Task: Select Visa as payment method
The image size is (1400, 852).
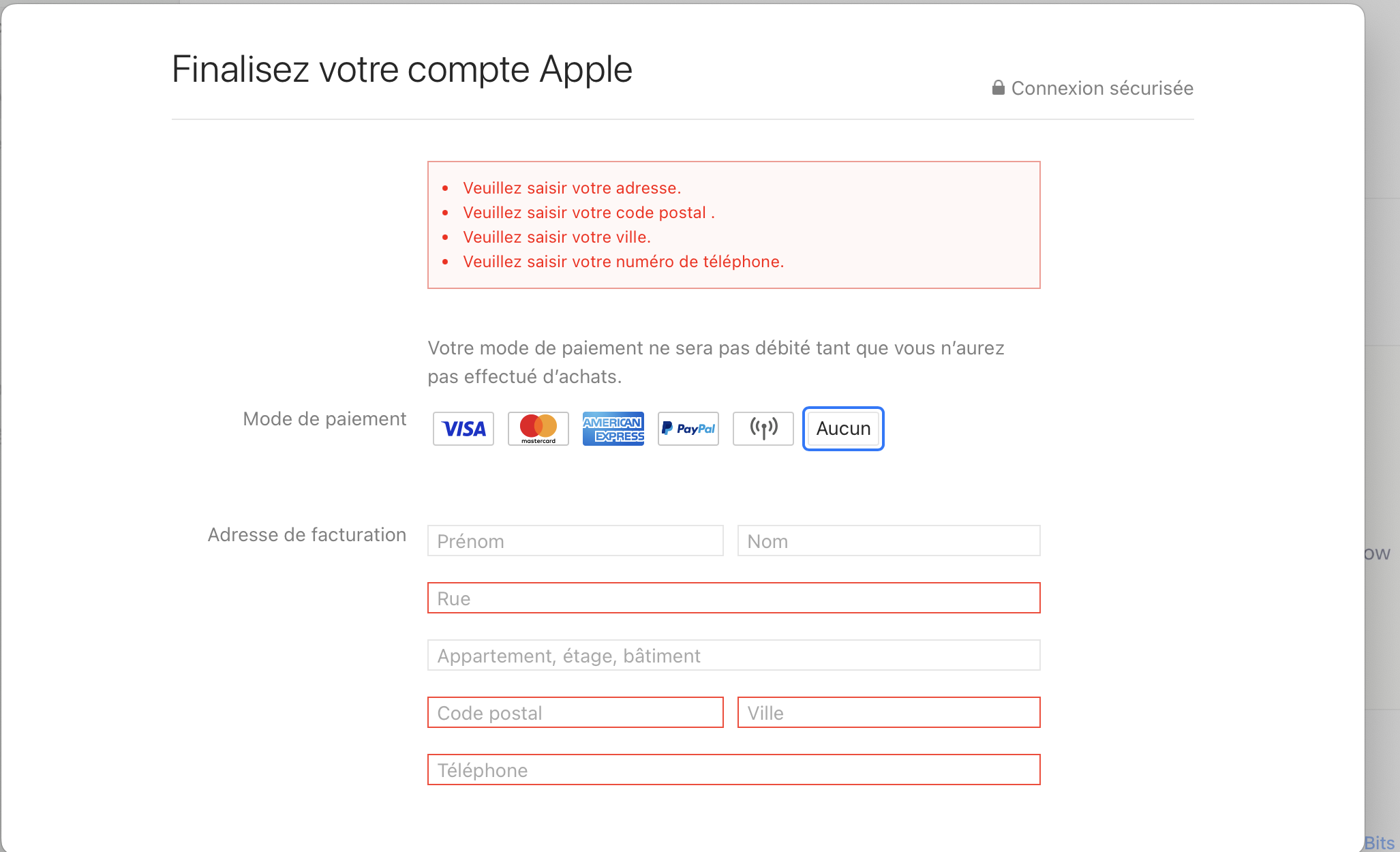Action: [x=463, y=429]
